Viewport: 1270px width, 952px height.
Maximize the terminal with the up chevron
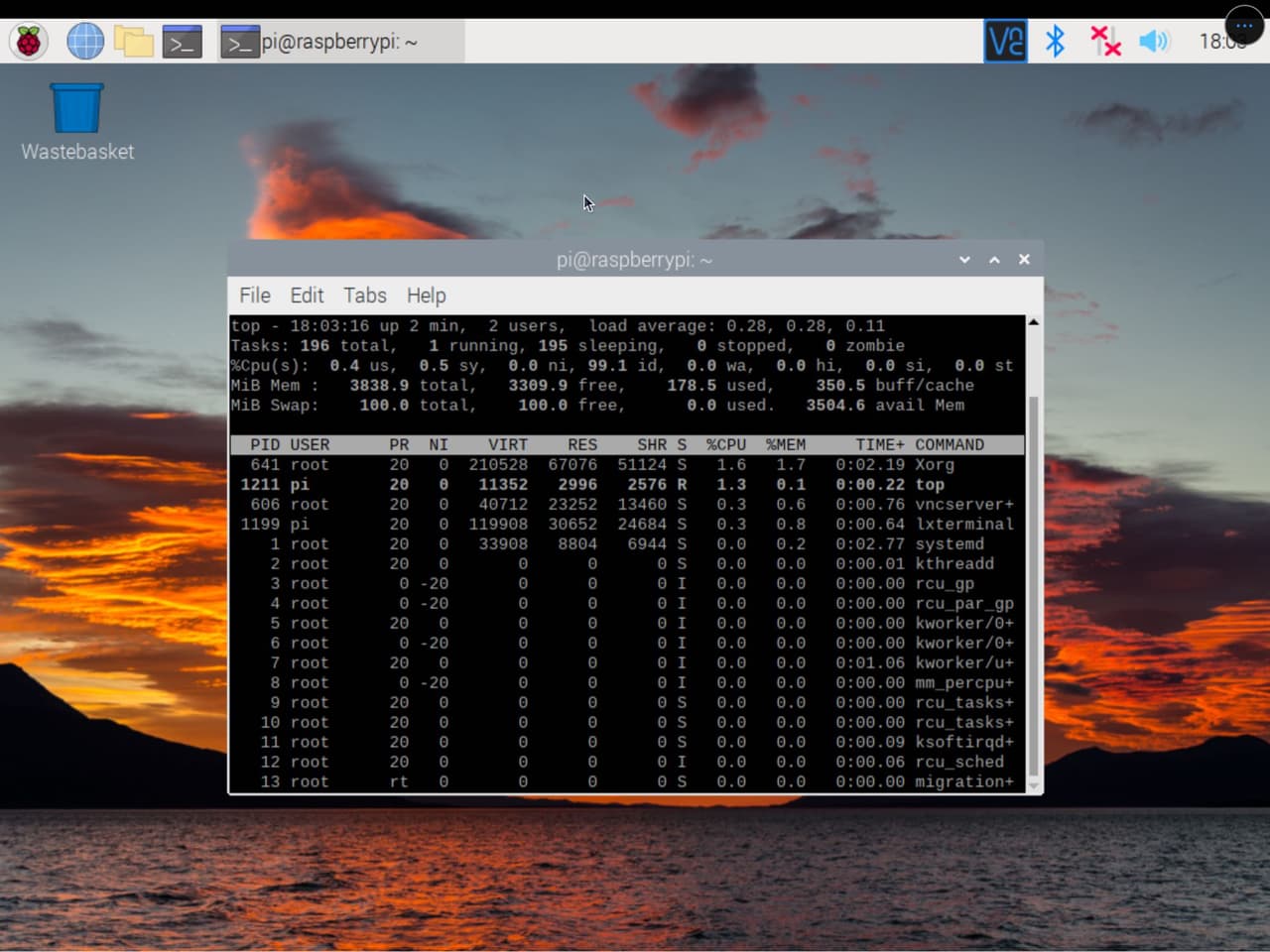click(994, 260)
